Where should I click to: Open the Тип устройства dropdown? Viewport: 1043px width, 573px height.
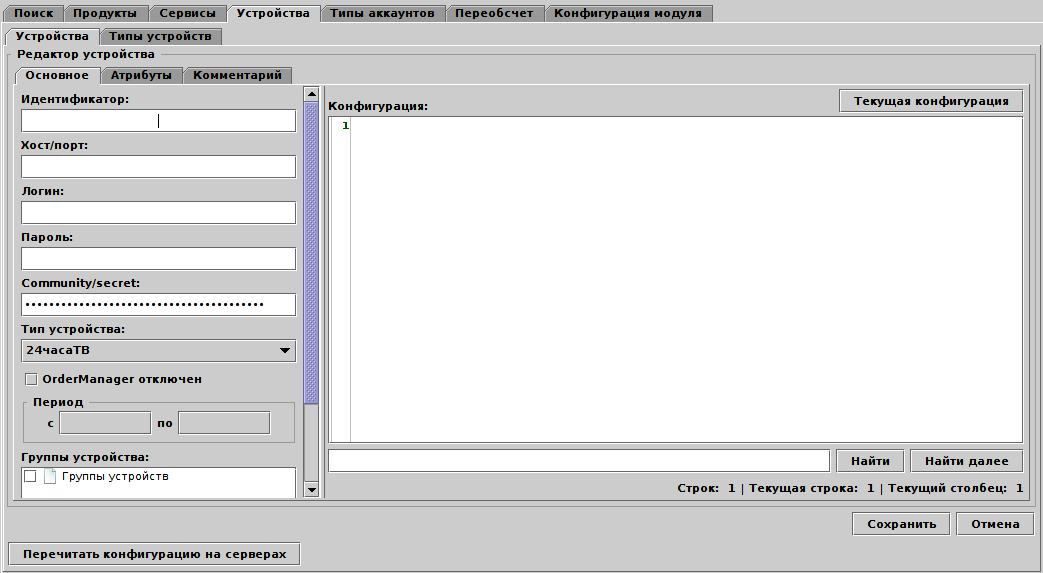pyautogui.click(x=158, y=350)
